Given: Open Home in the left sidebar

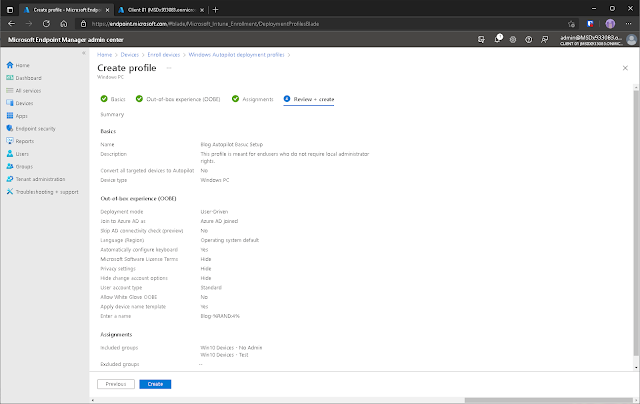Looking at the screenshot, I should [x=18, y=65].
